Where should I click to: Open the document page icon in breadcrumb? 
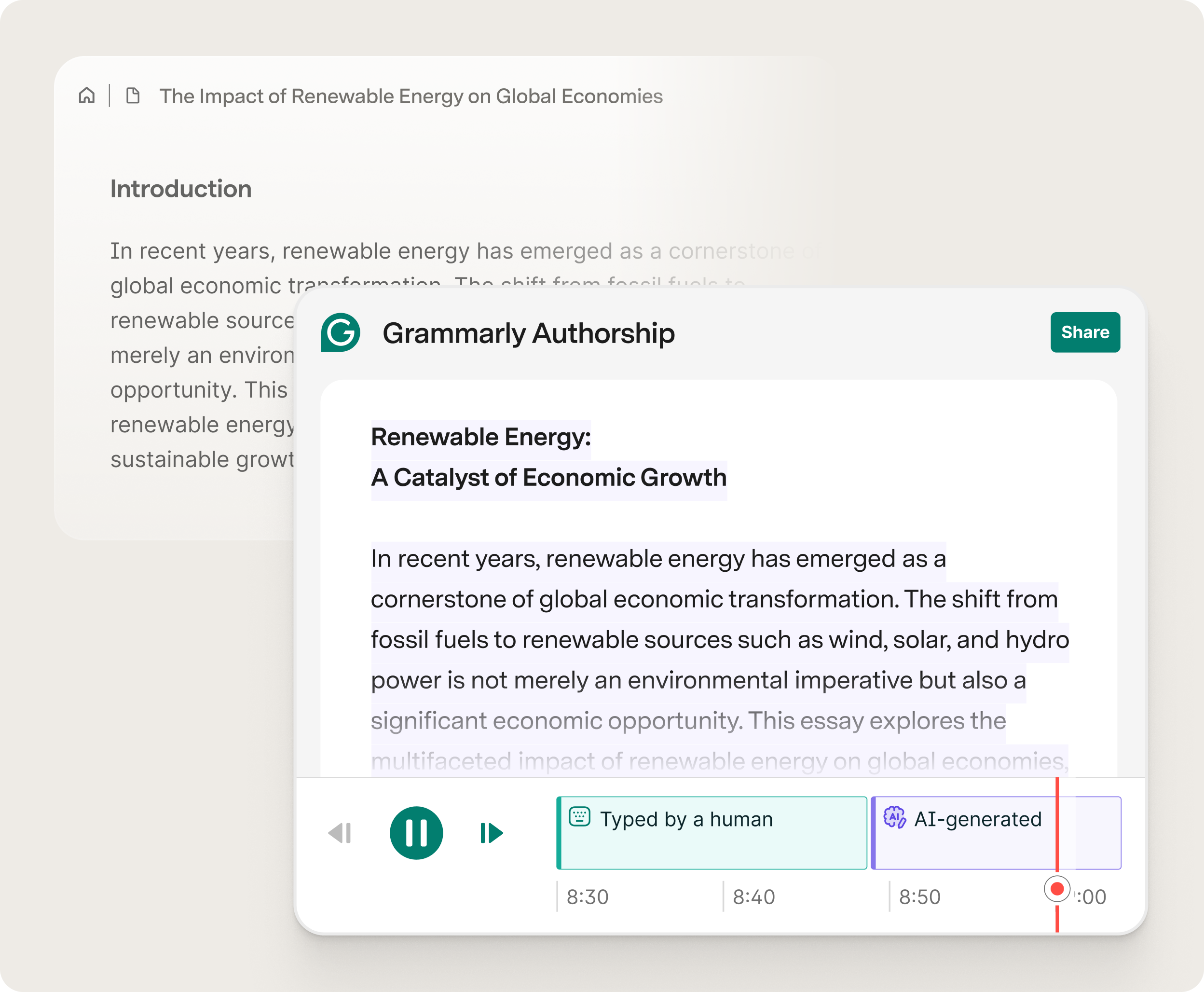(x=133, y=96)
